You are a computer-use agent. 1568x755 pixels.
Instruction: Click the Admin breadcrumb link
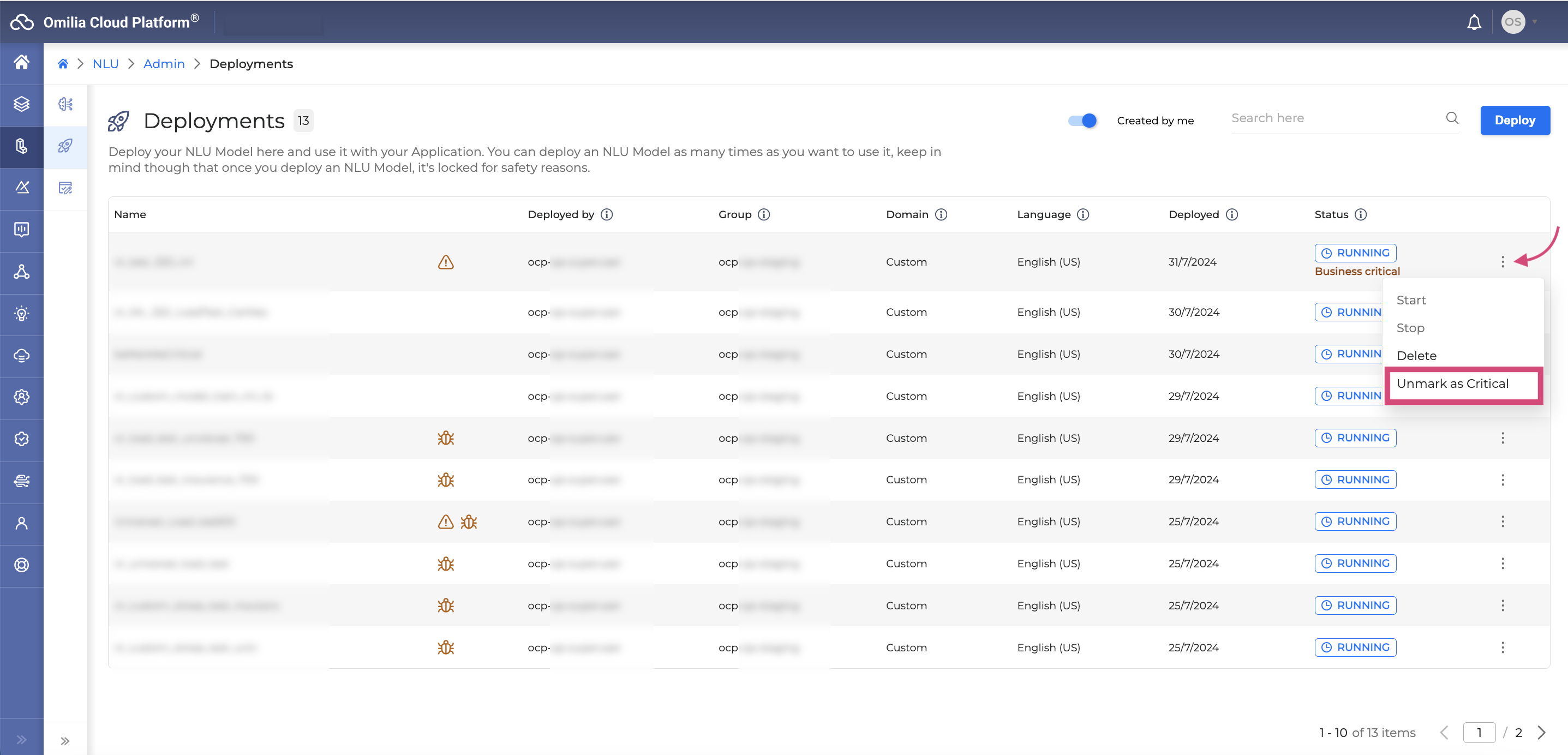coord(163,63)
